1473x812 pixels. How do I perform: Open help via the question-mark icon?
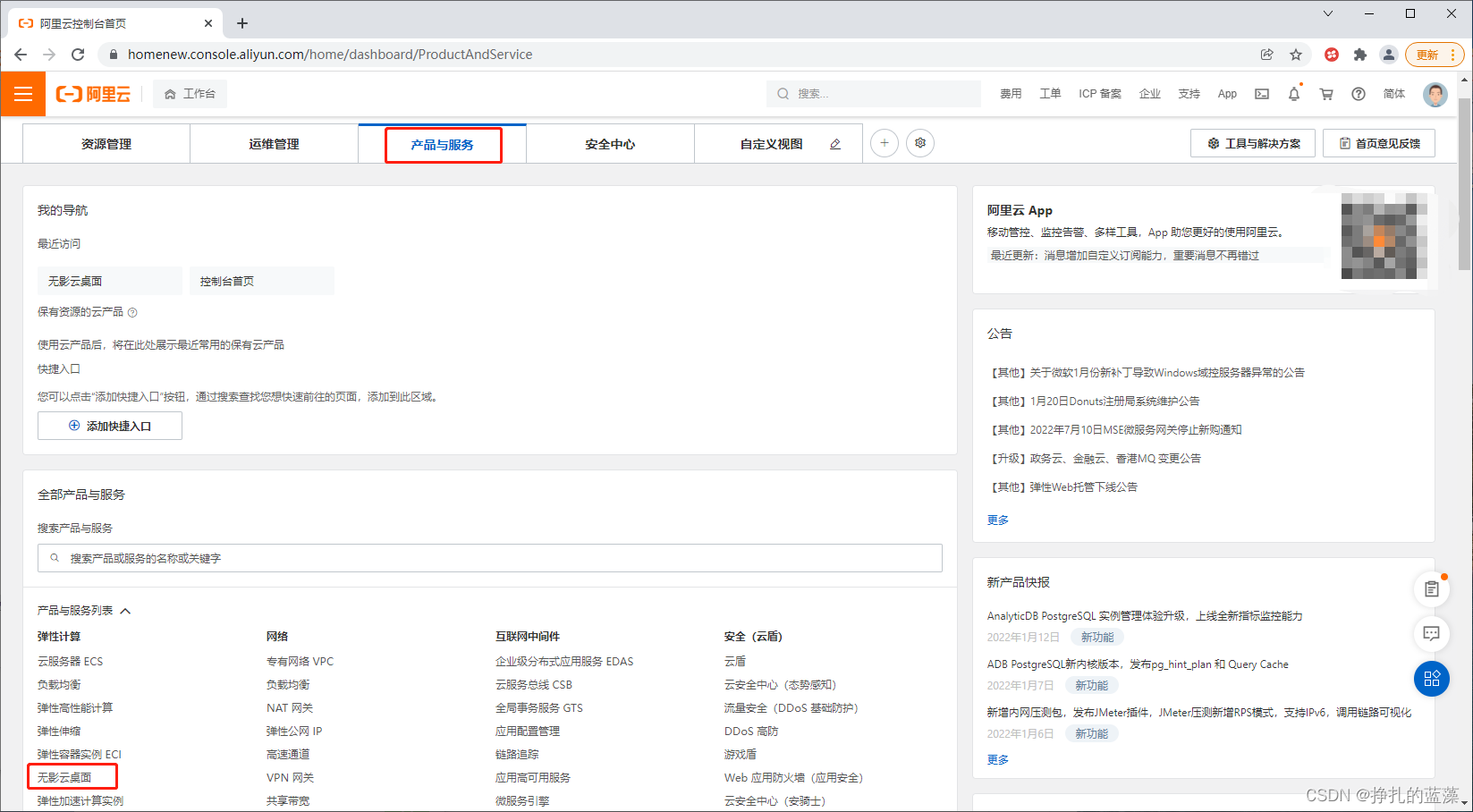click(x=1359, y=93)
